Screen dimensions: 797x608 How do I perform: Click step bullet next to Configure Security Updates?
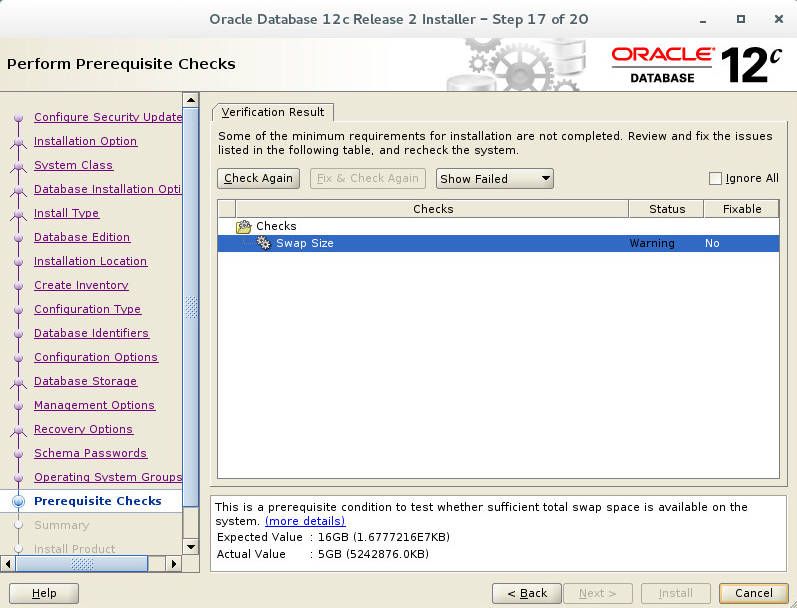(x=19, y=117)
